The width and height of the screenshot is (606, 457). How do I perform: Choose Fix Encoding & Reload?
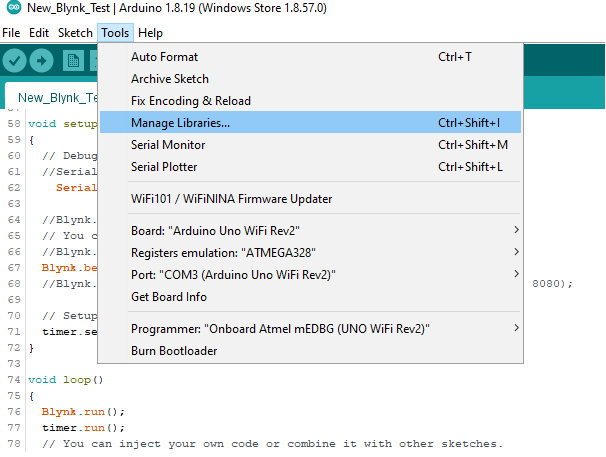click(x=310, y=101)
